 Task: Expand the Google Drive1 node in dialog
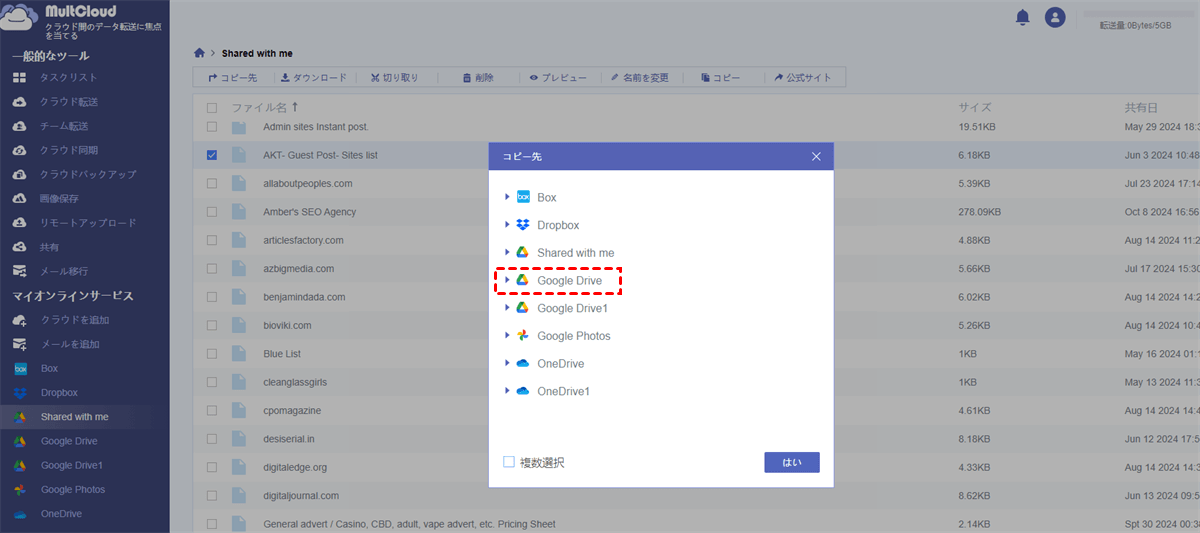click(x=508, y=308)
